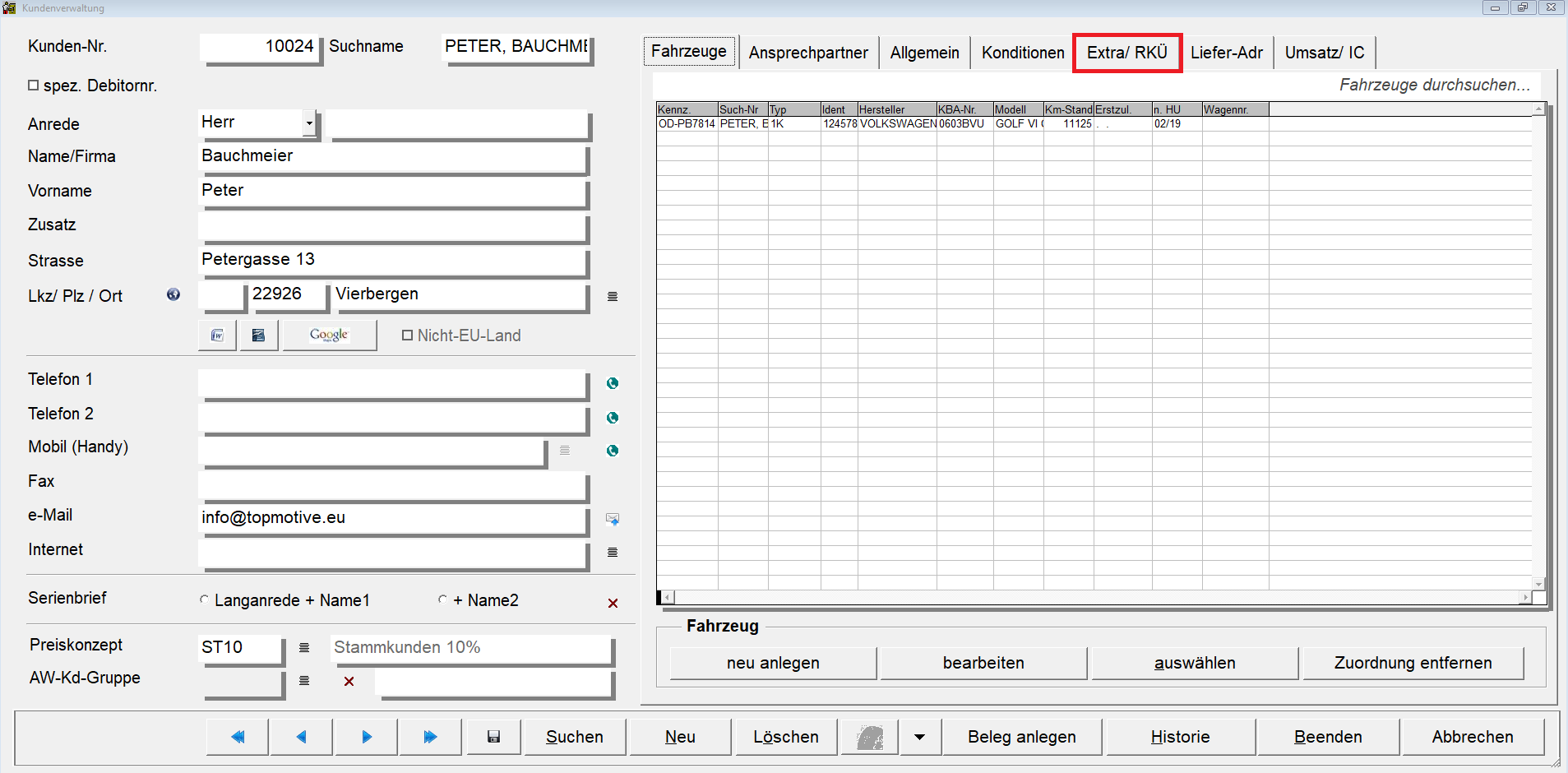The height and width of the screenshot is (773, 1568).
Task: Go to previous customer record
Action: (x=302, y=737)
